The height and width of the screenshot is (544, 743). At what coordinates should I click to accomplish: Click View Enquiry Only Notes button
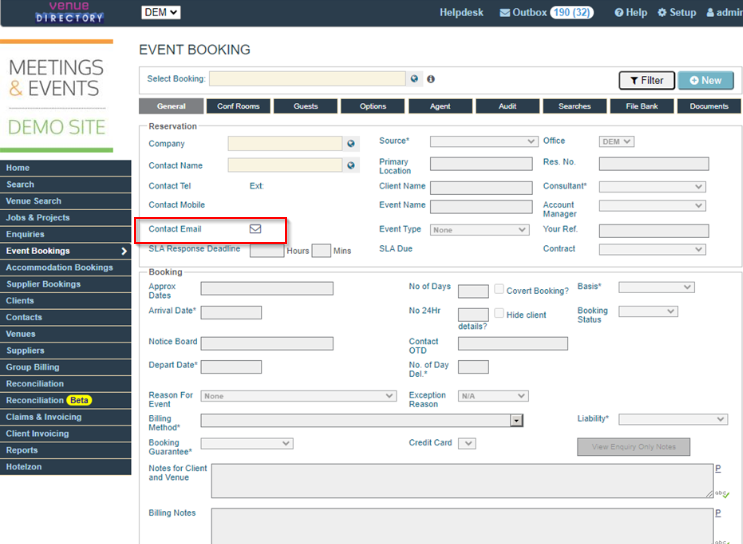click(x=634, y=447)
